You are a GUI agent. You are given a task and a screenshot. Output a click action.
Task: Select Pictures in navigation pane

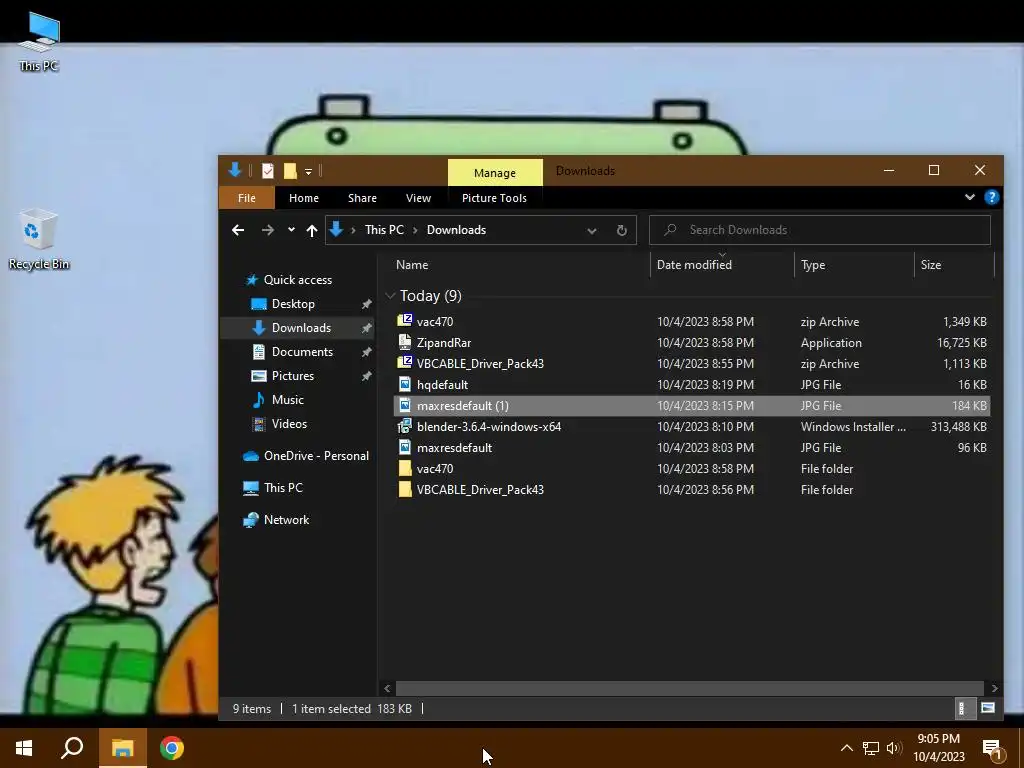pos(293,376)
